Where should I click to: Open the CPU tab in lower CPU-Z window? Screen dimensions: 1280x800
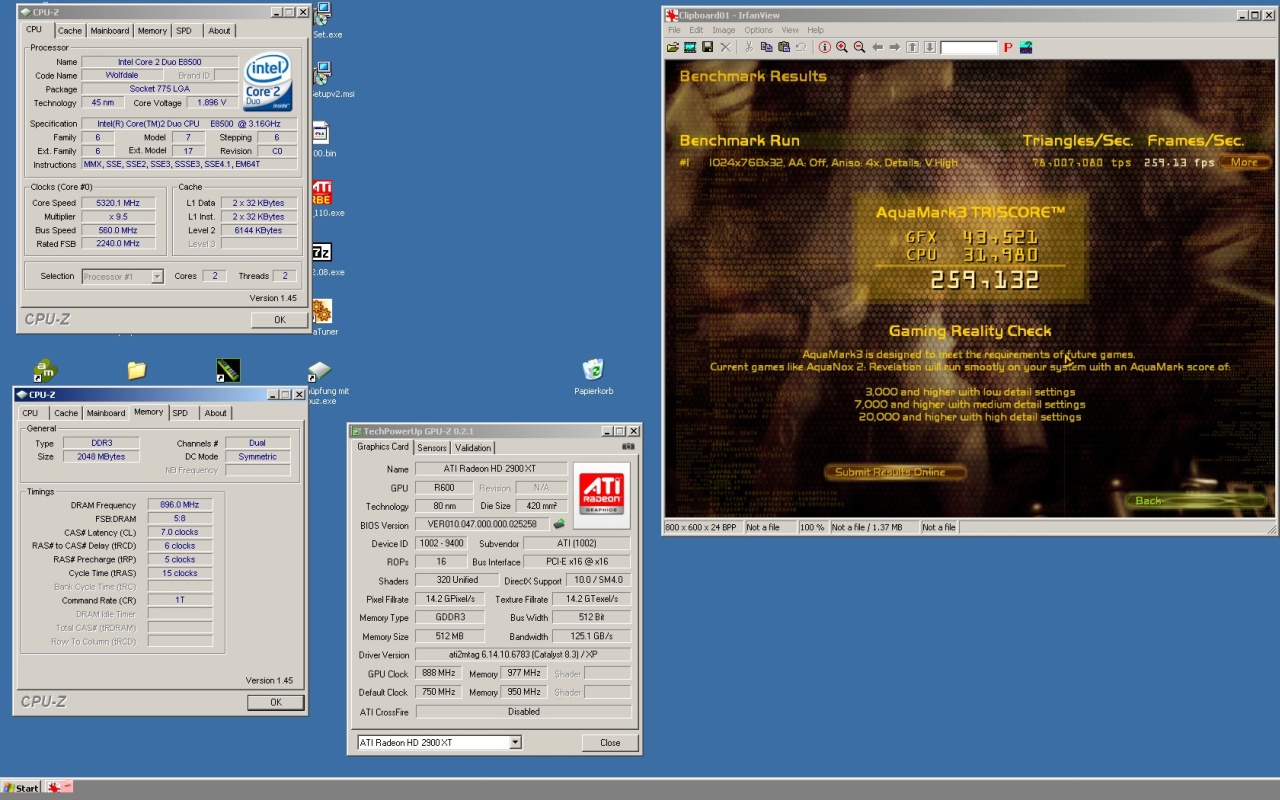(x=30, y=413)
